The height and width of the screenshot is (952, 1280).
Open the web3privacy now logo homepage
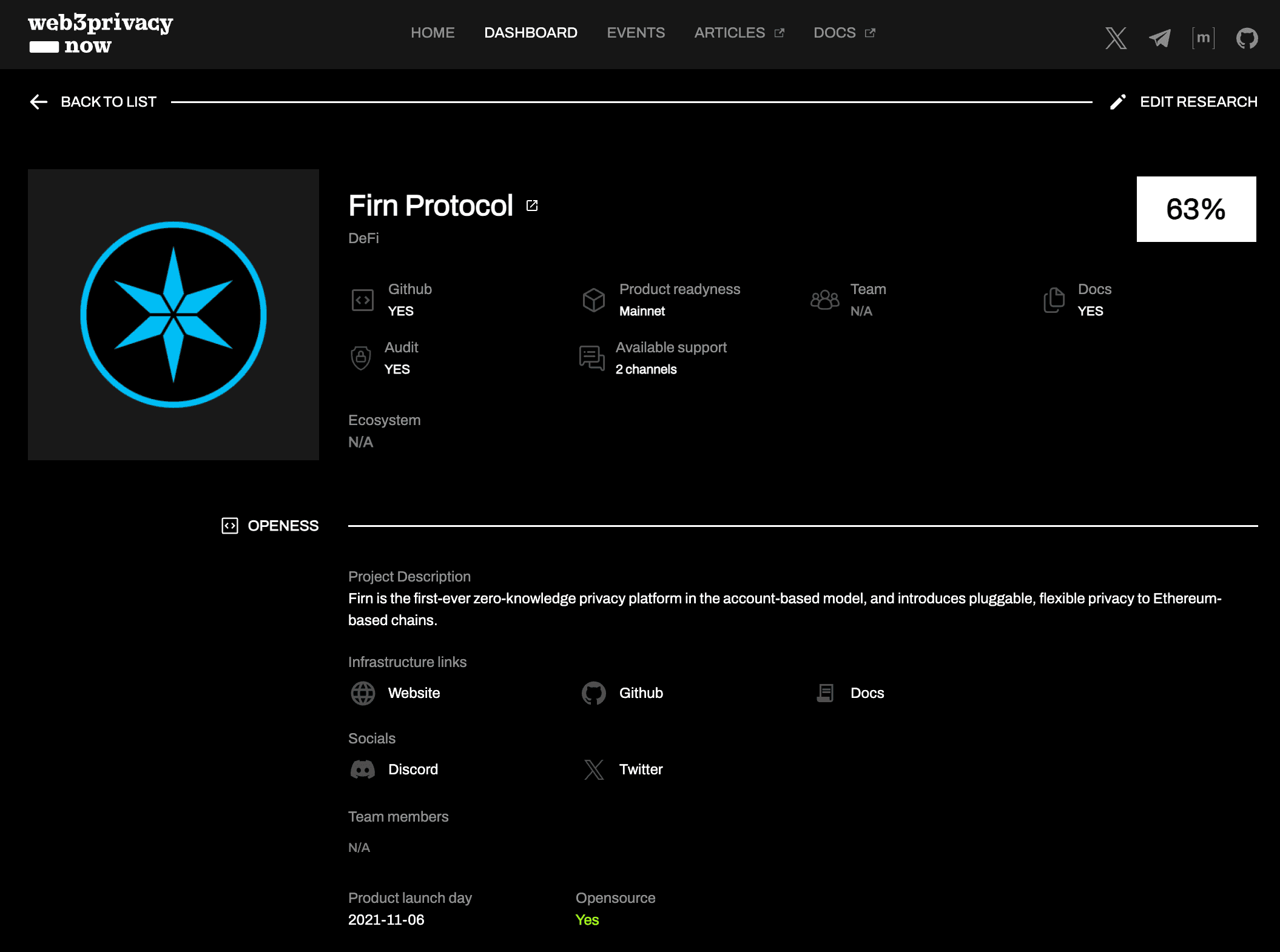(x=100, y=34)
